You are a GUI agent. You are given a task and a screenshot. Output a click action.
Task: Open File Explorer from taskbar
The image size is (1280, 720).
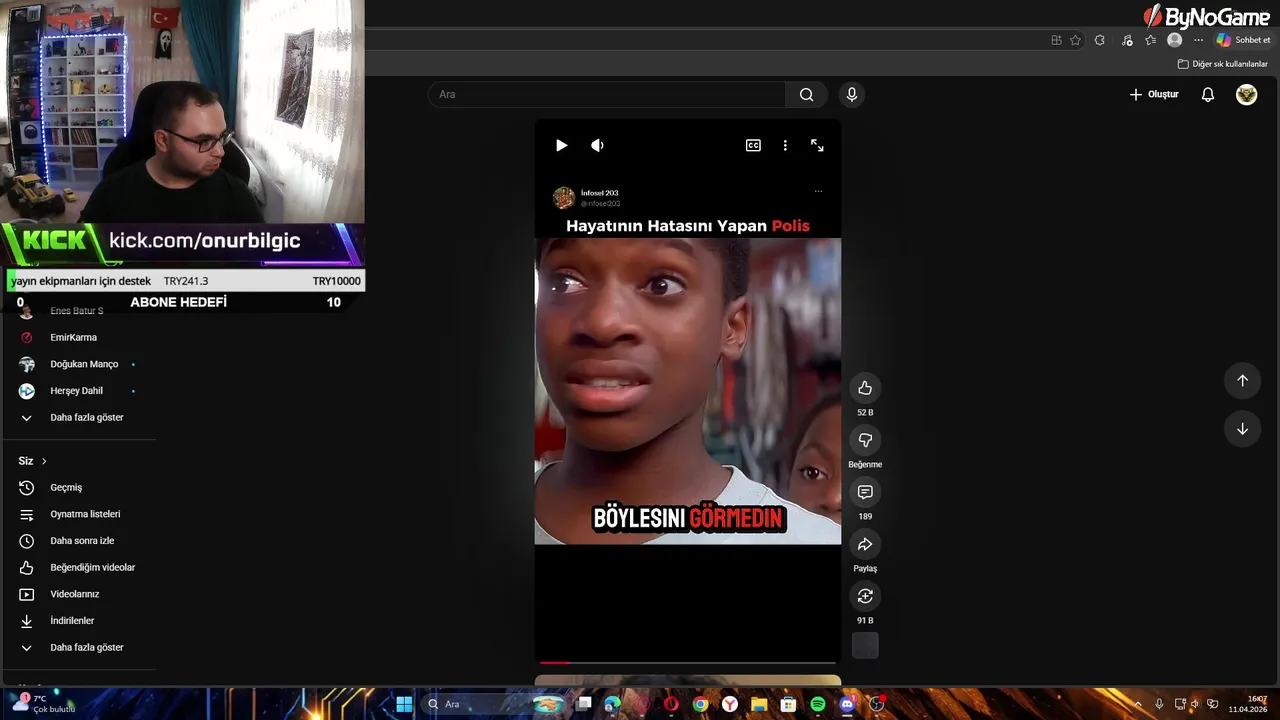[759, 704]
